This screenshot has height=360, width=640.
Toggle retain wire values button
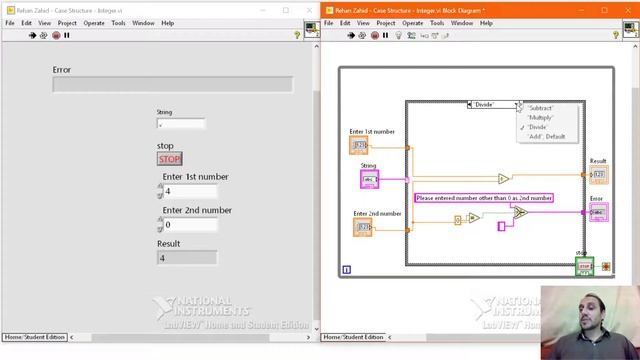click(x=411, y=36)
